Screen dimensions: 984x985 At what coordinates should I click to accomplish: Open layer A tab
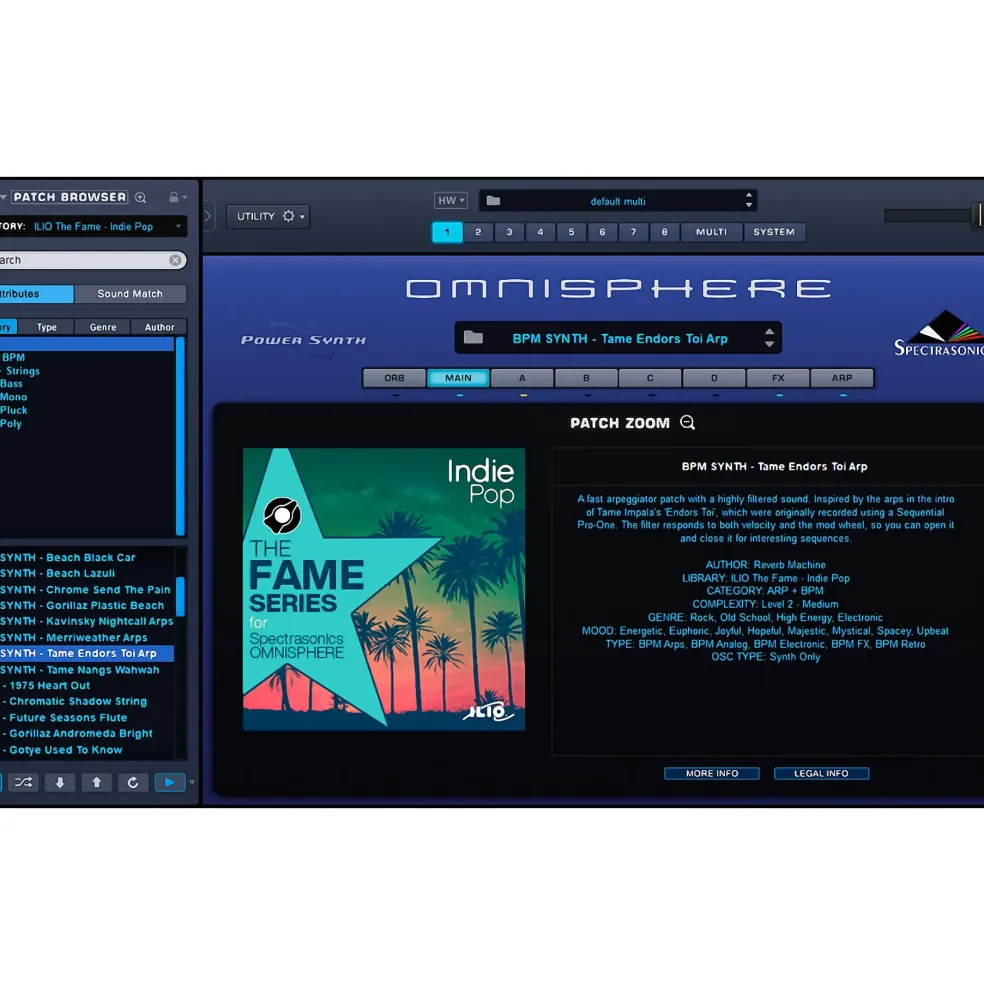pos(522,378)
